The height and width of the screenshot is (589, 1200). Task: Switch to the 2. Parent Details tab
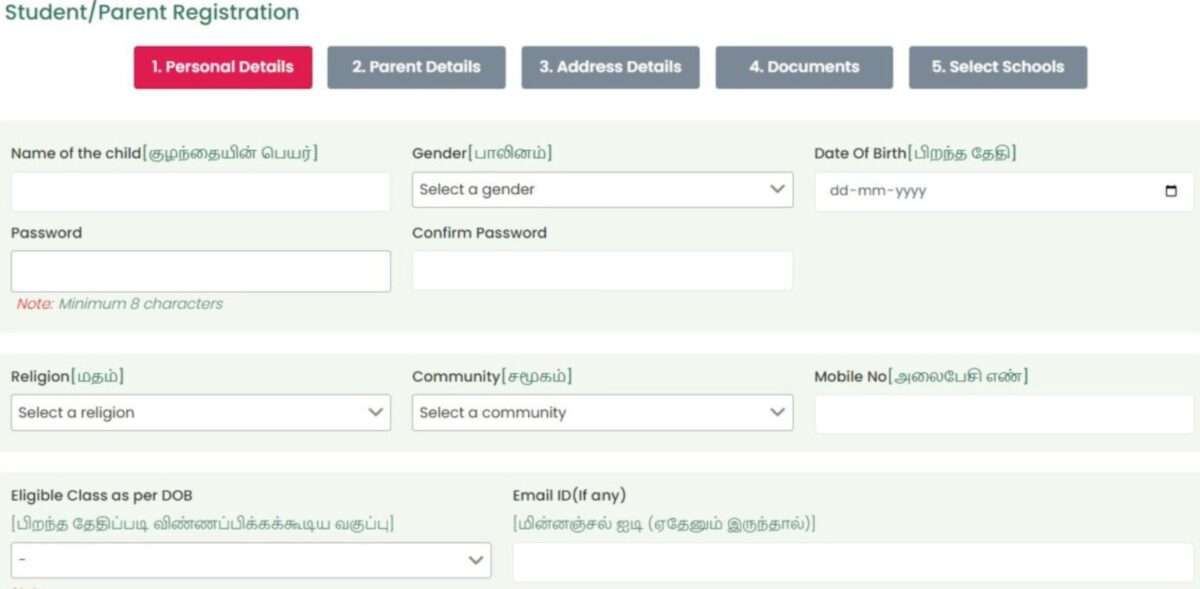point(416,68)
